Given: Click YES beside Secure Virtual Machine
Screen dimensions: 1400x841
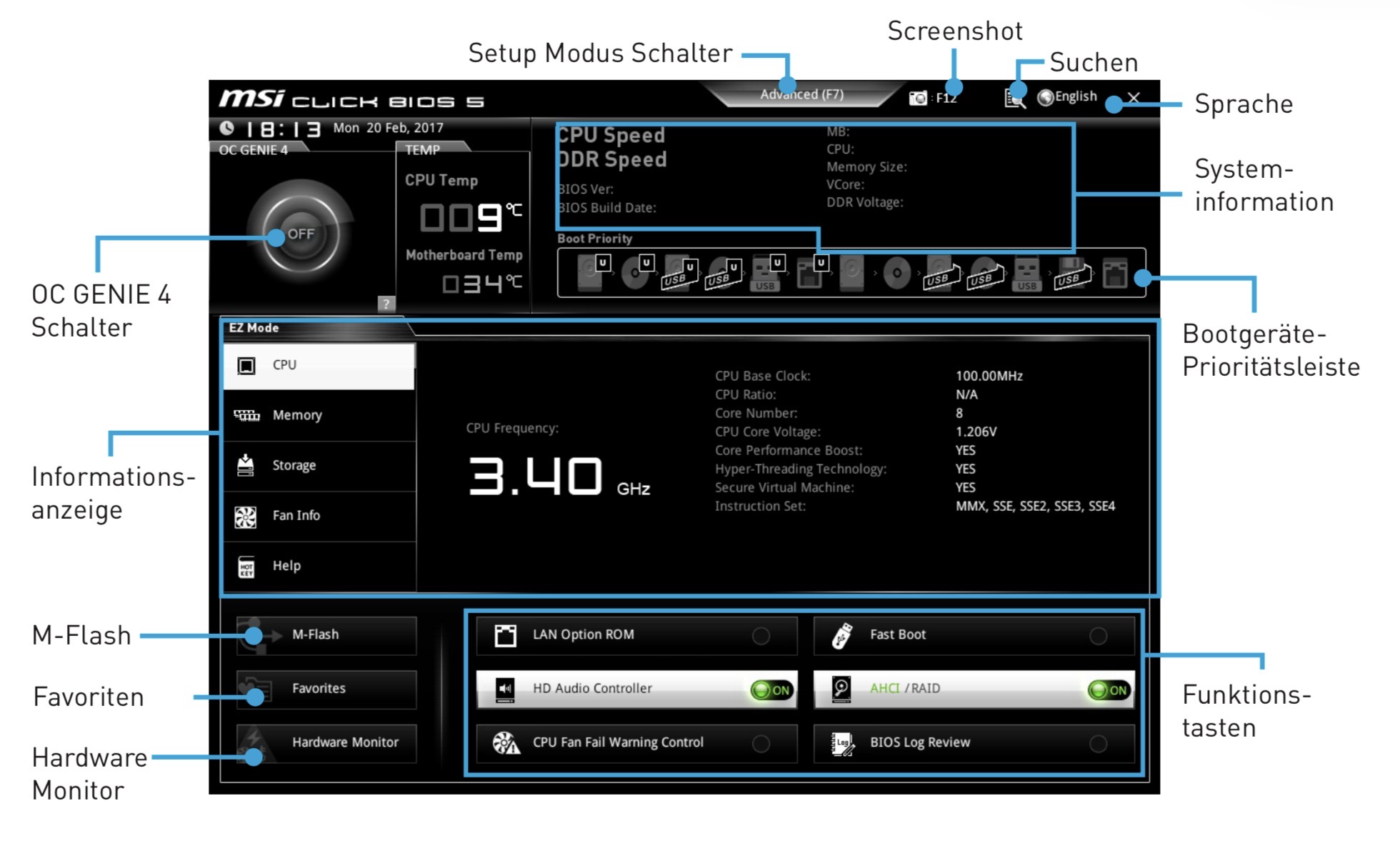Looking at the screenshot, I should 966,487.
